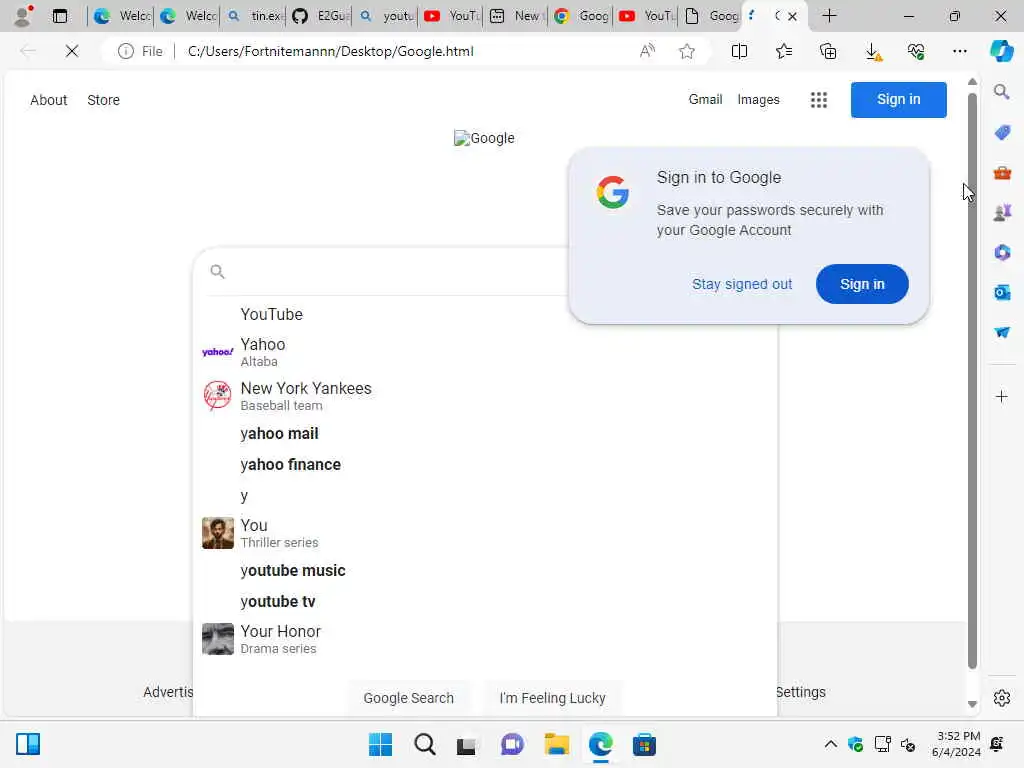This screenshot has width=1024, height=768.
Task: Click the blue Sign in button in header
Action: coord(898,99)
